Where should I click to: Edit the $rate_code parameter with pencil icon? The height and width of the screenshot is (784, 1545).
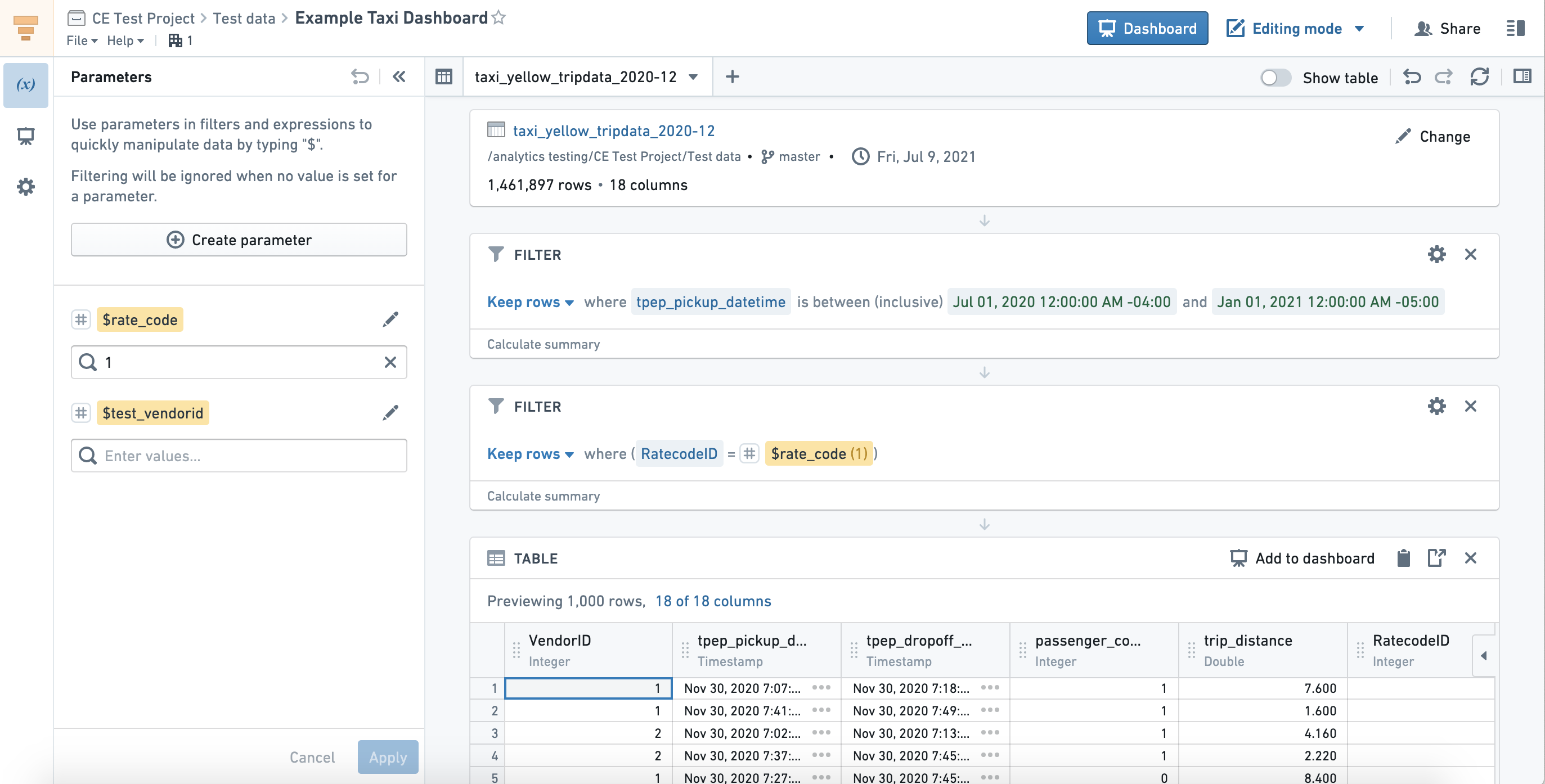point(390,319)
